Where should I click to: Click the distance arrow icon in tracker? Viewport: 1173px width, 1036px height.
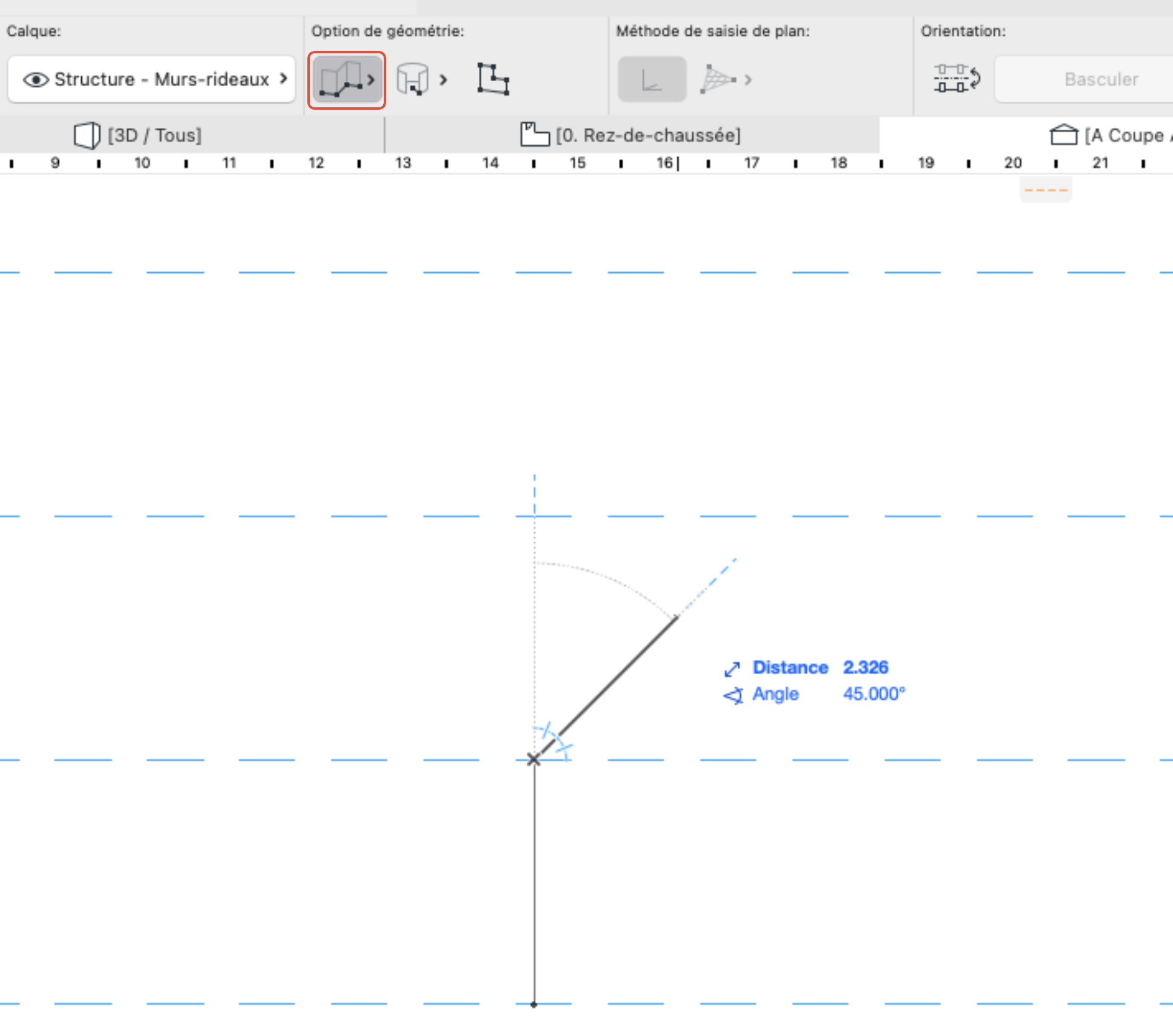[732, 669]
